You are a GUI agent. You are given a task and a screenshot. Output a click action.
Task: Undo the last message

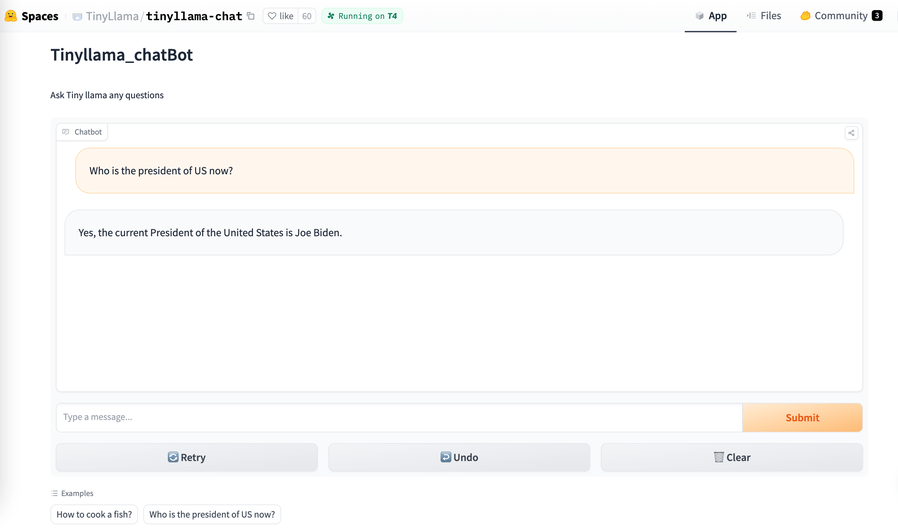coord(459,457)
